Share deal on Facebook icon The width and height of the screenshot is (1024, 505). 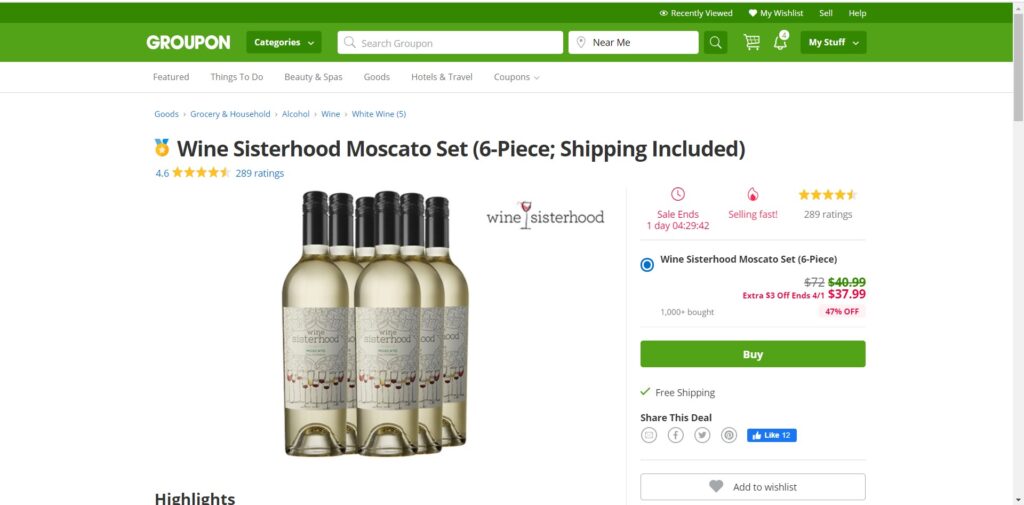point(676,435)
